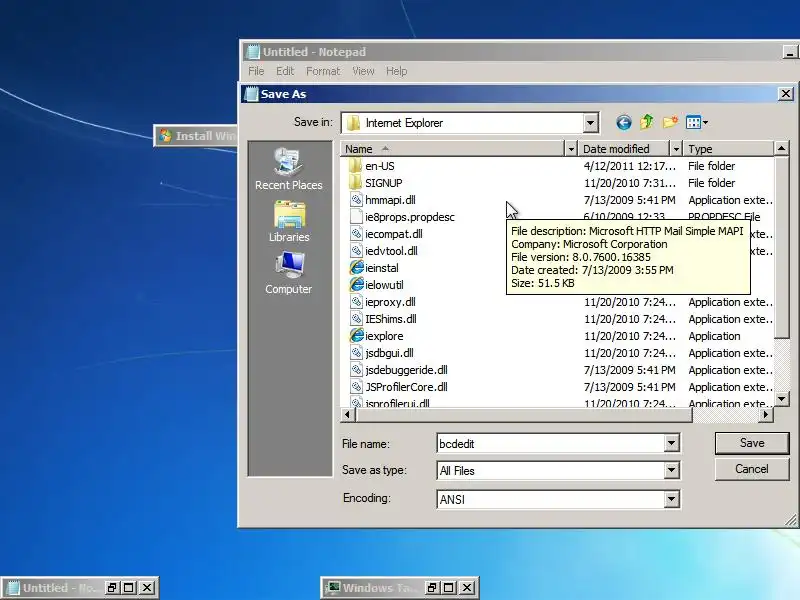
Task: Click into the File name text field
Action: (x=551, y=443)
